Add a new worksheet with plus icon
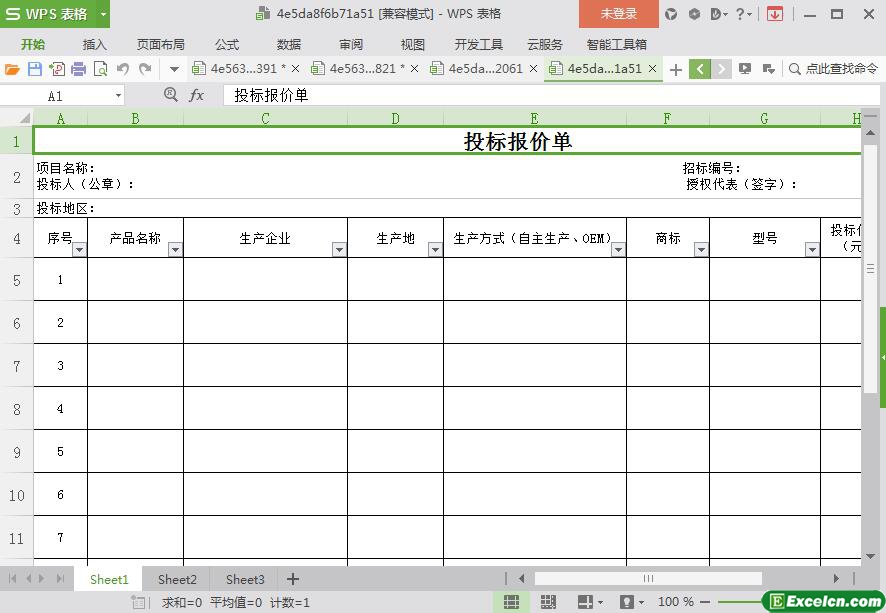Screen dimensions: 886x613 (x=293, y=579)
